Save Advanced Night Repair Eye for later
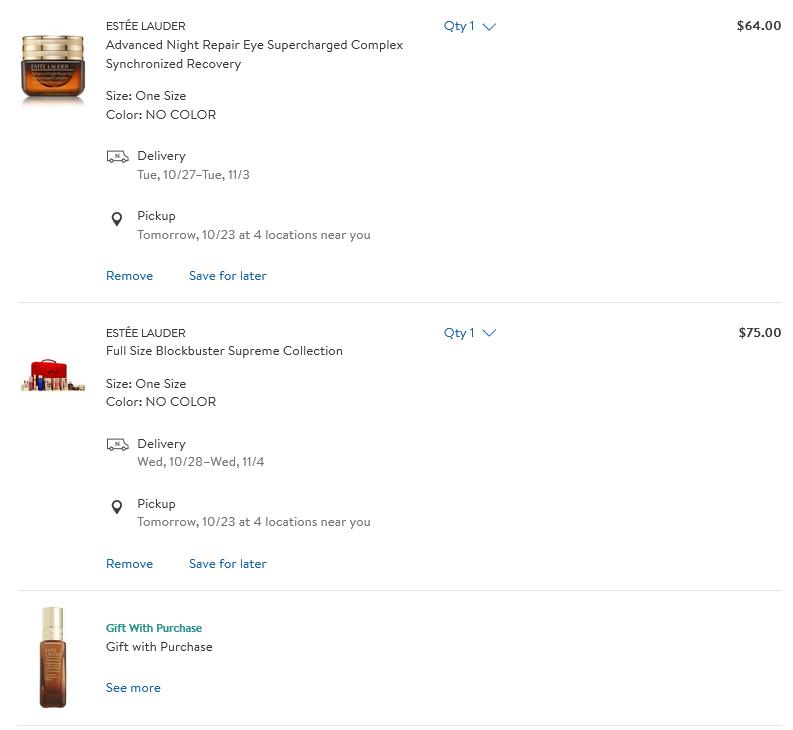Viewport: 793px width, 730px height. tap(228, 276)
